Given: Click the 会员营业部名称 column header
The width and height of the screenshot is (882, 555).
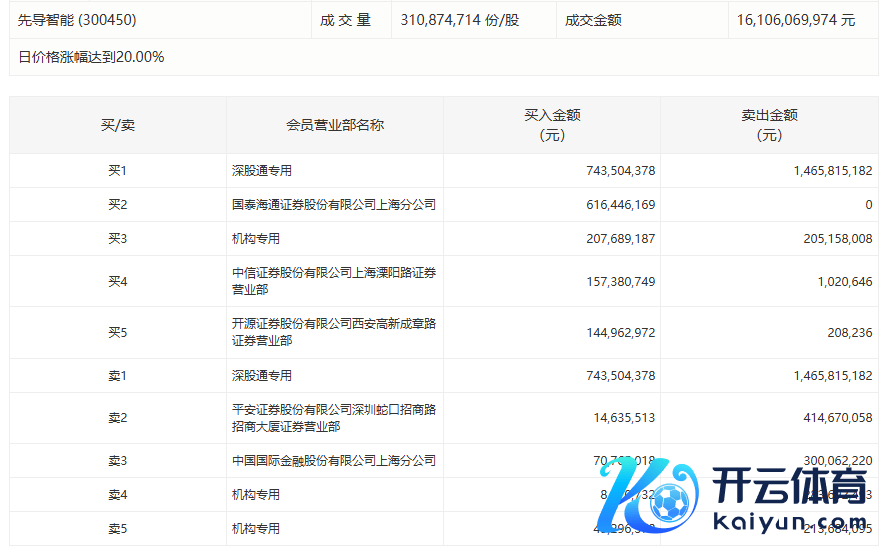Looking at the screenshot, I should (335, 125).
